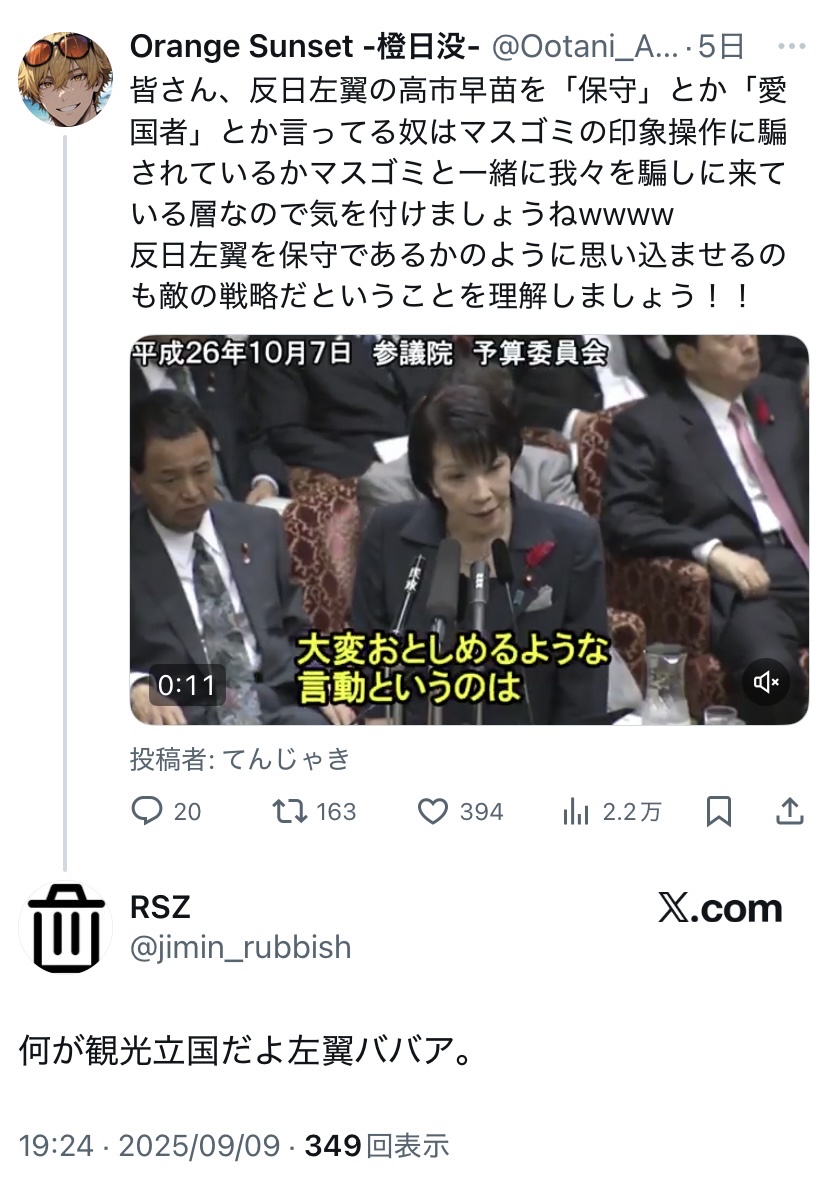828x1187 pixels.
Task: Tap the share upload arrow icon
Action: pyautogui.click(x=789, y=811)
